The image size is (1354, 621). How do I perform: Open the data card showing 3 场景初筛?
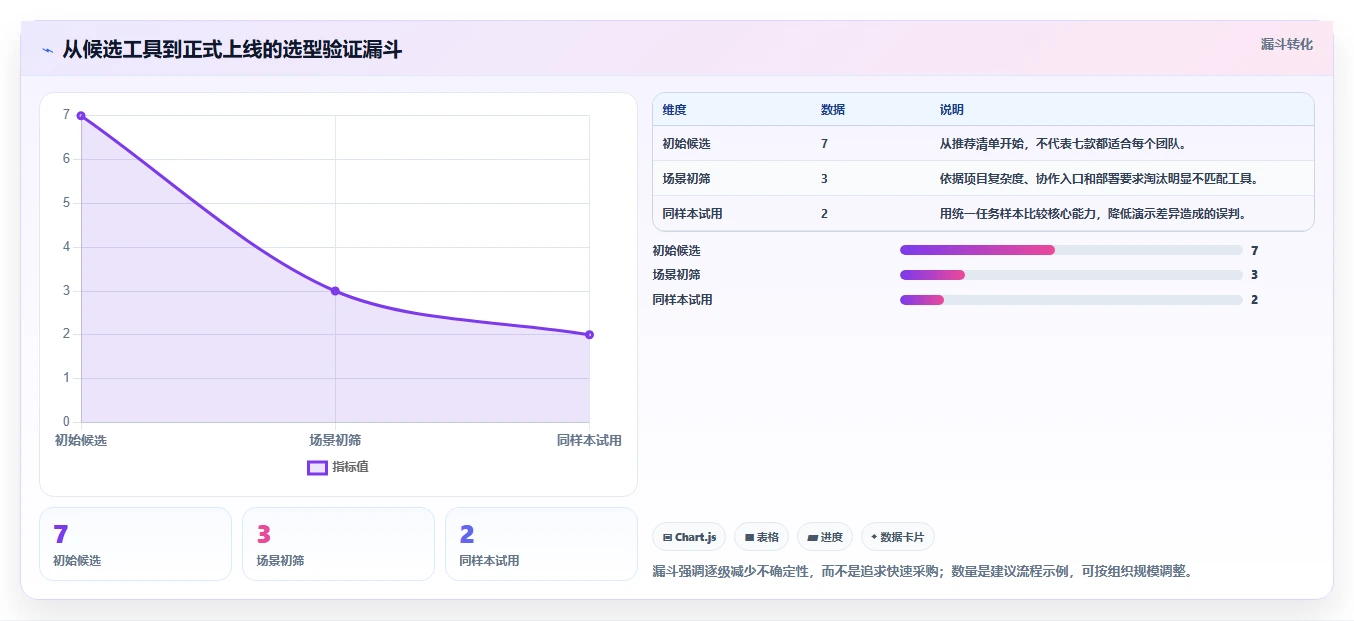[x=338, y=544]
